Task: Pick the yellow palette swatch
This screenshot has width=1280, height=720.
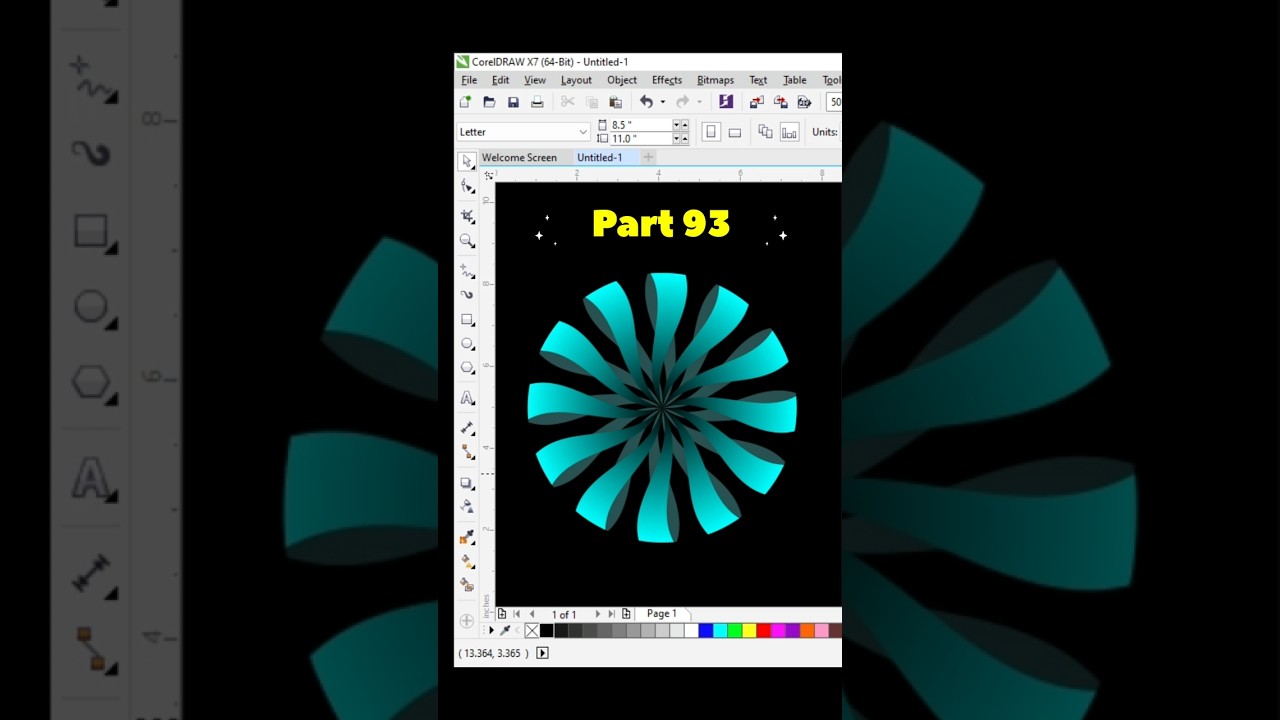Action: [749, 630]
